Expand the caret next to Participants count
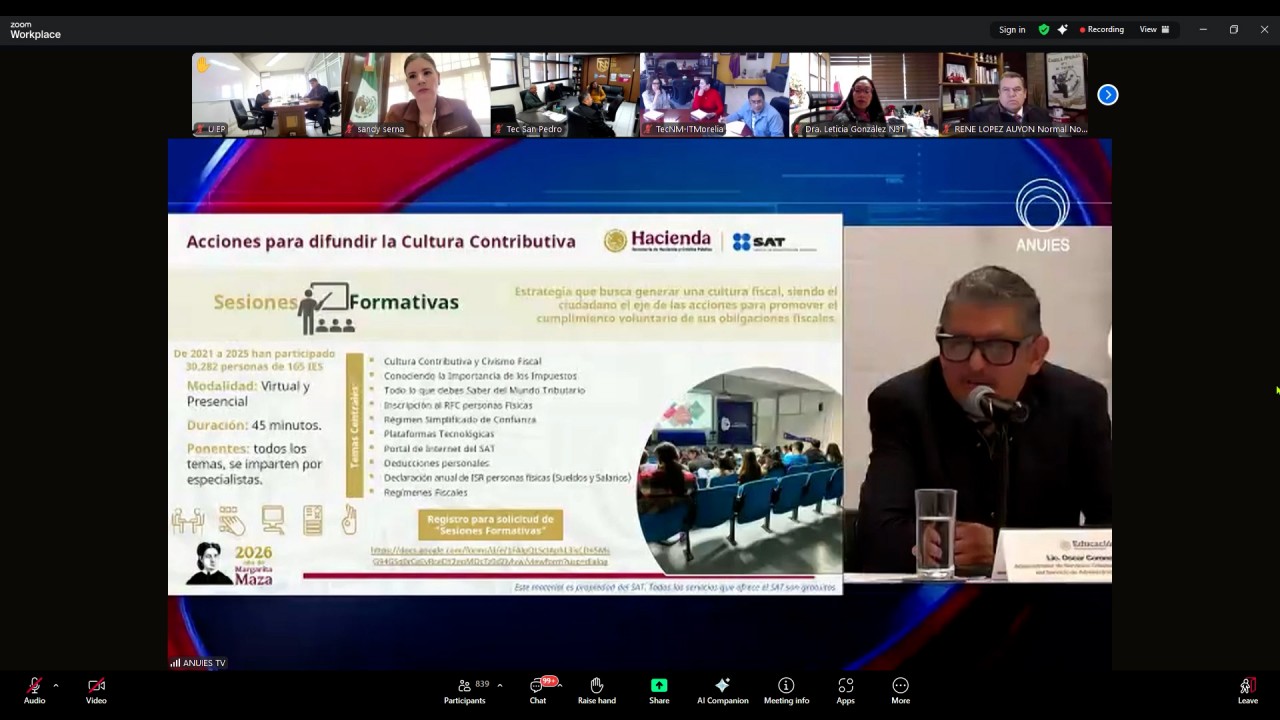Image resolution: width=1280 pixels, height=720 pixels. [x=500, y=685]
